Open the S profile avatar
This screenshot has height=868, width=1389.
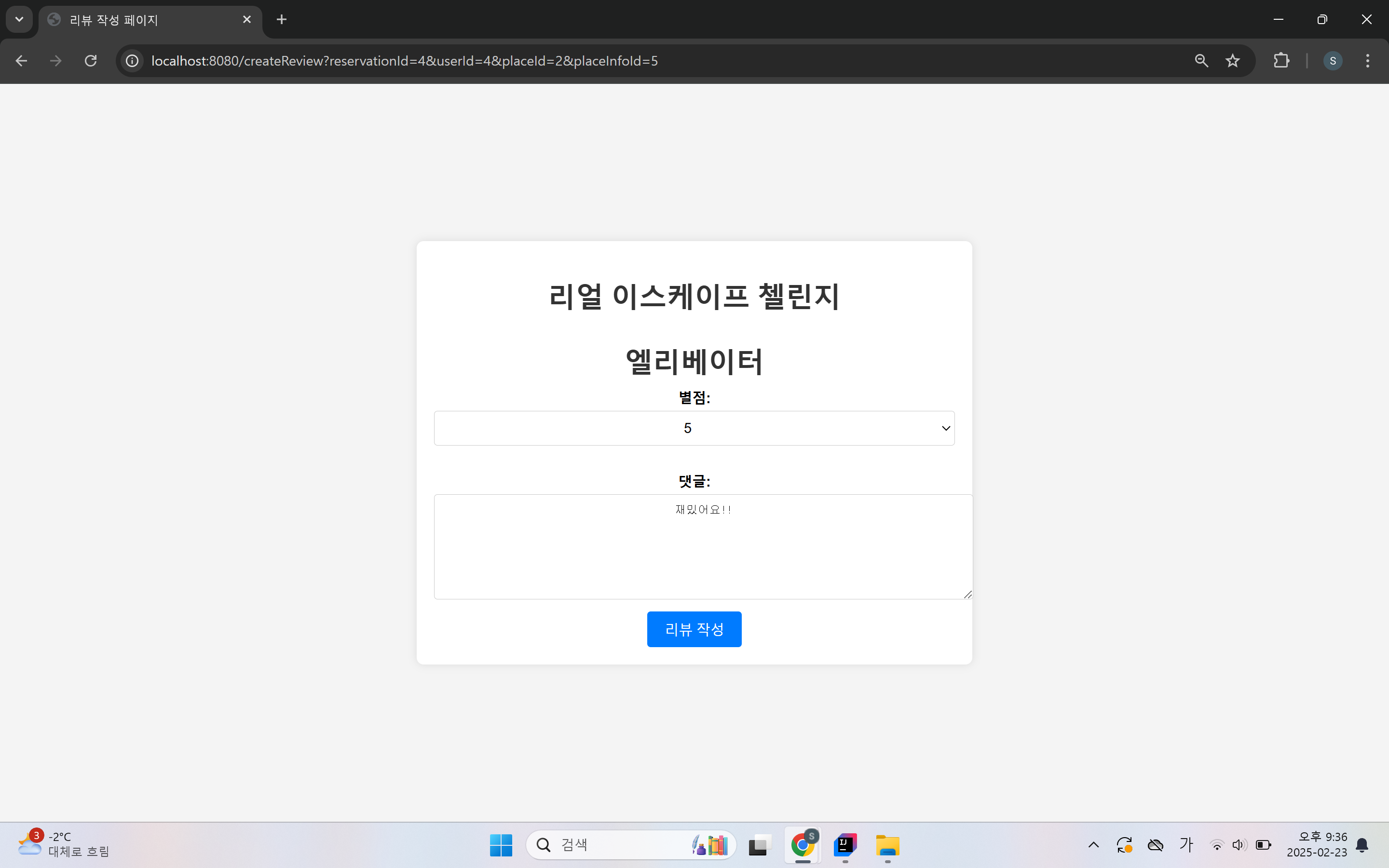click(x=1332, y=61)
